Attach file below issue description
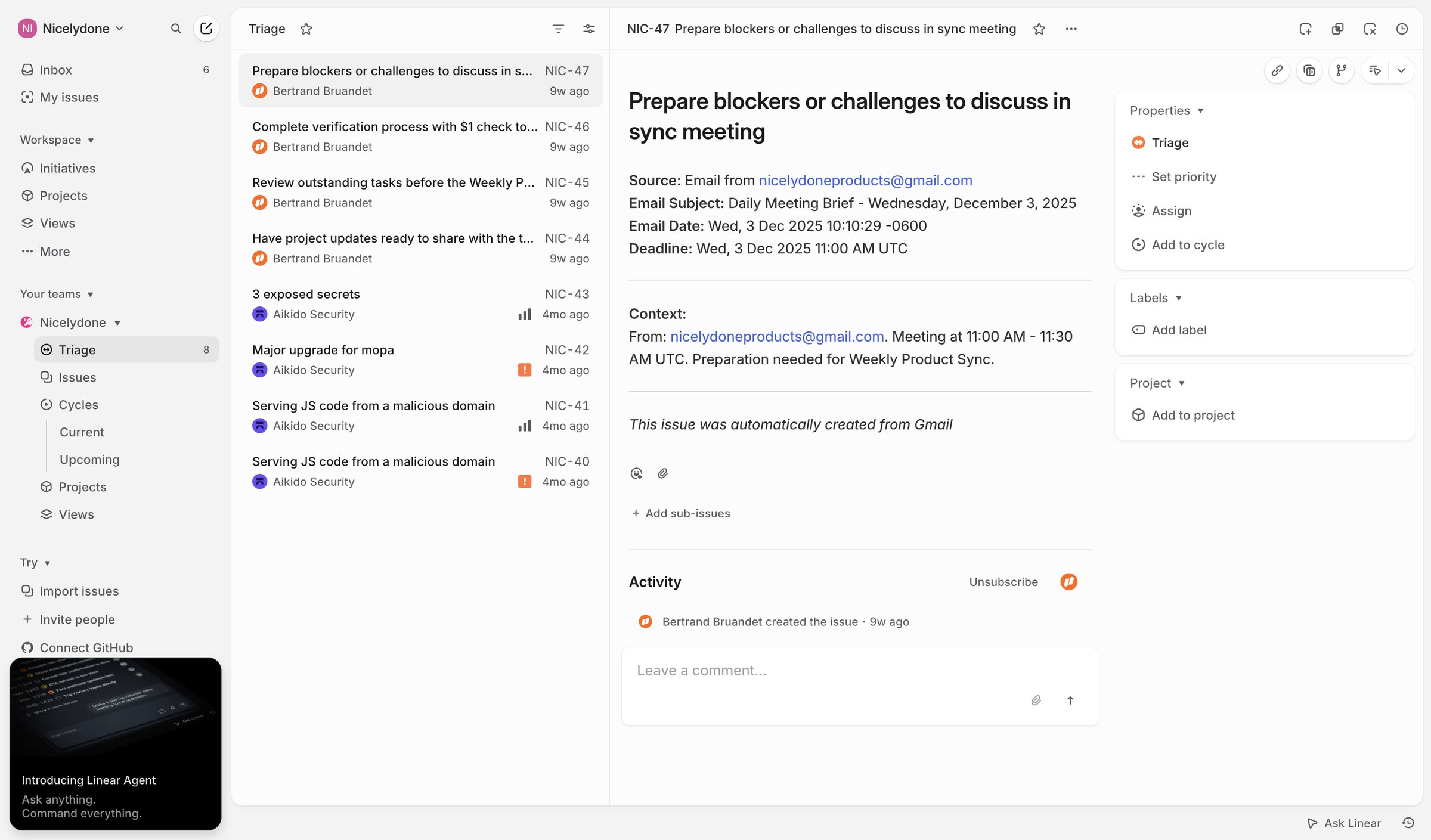1431x840 pixels. point(662,473)
